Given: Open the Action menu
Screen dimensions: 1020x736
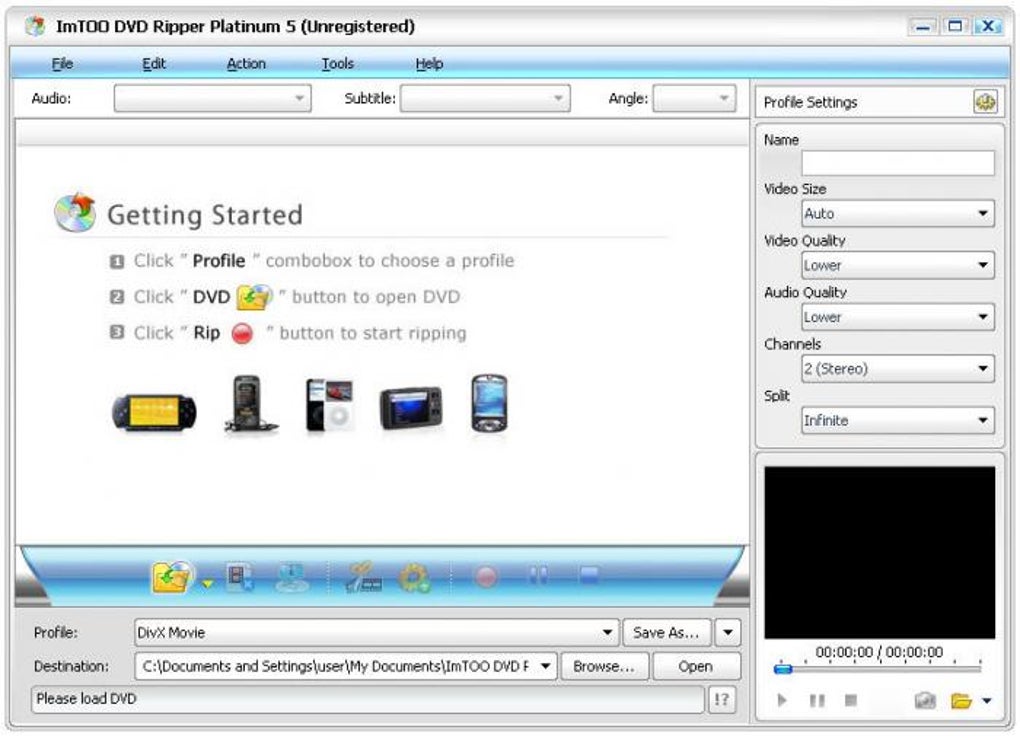Looking at the screenshot, I should pyautogui.click(x=246, y=64).
